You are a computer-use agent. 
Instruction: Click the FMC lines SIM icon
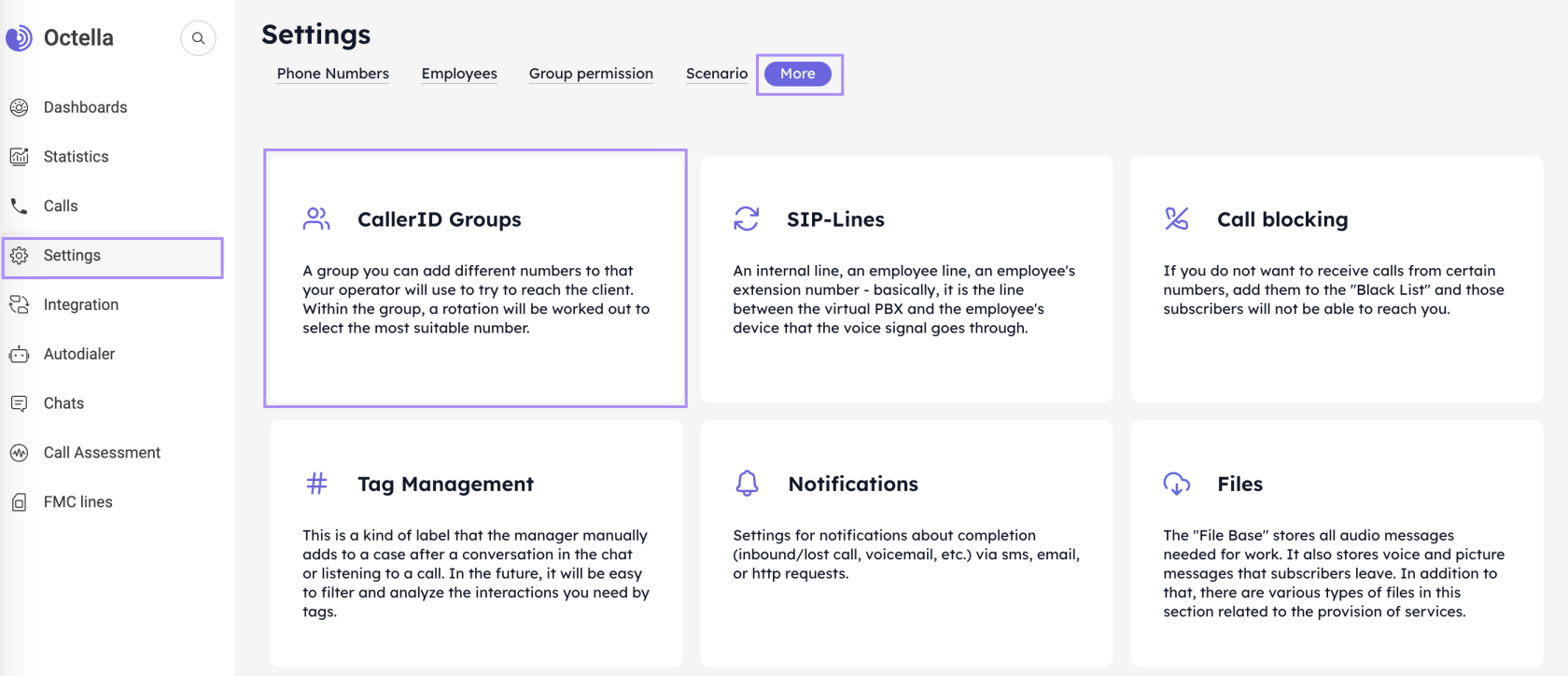(x=19, y=502)
